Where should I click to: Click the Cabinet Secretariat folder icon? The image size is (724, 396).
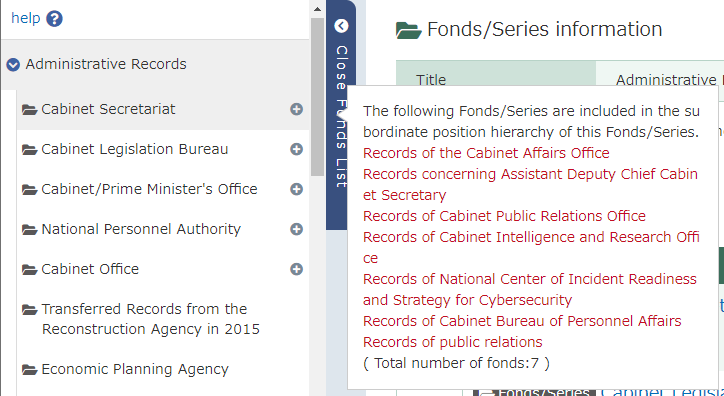pos(30,110)
